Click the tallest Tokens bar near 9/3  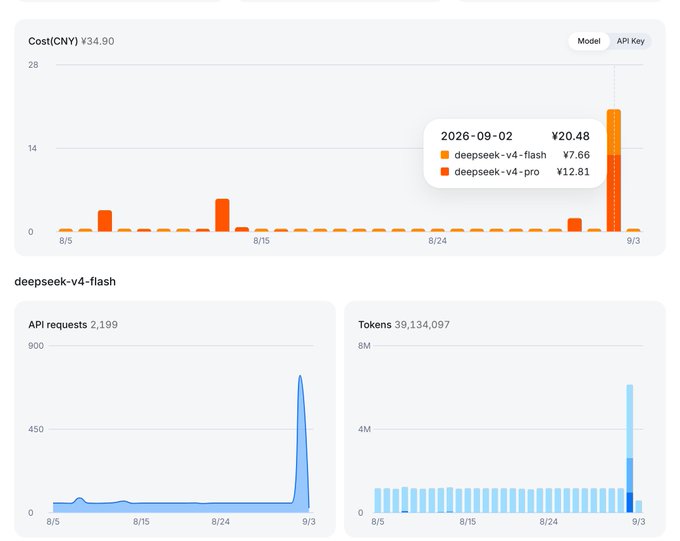point(629,448)
